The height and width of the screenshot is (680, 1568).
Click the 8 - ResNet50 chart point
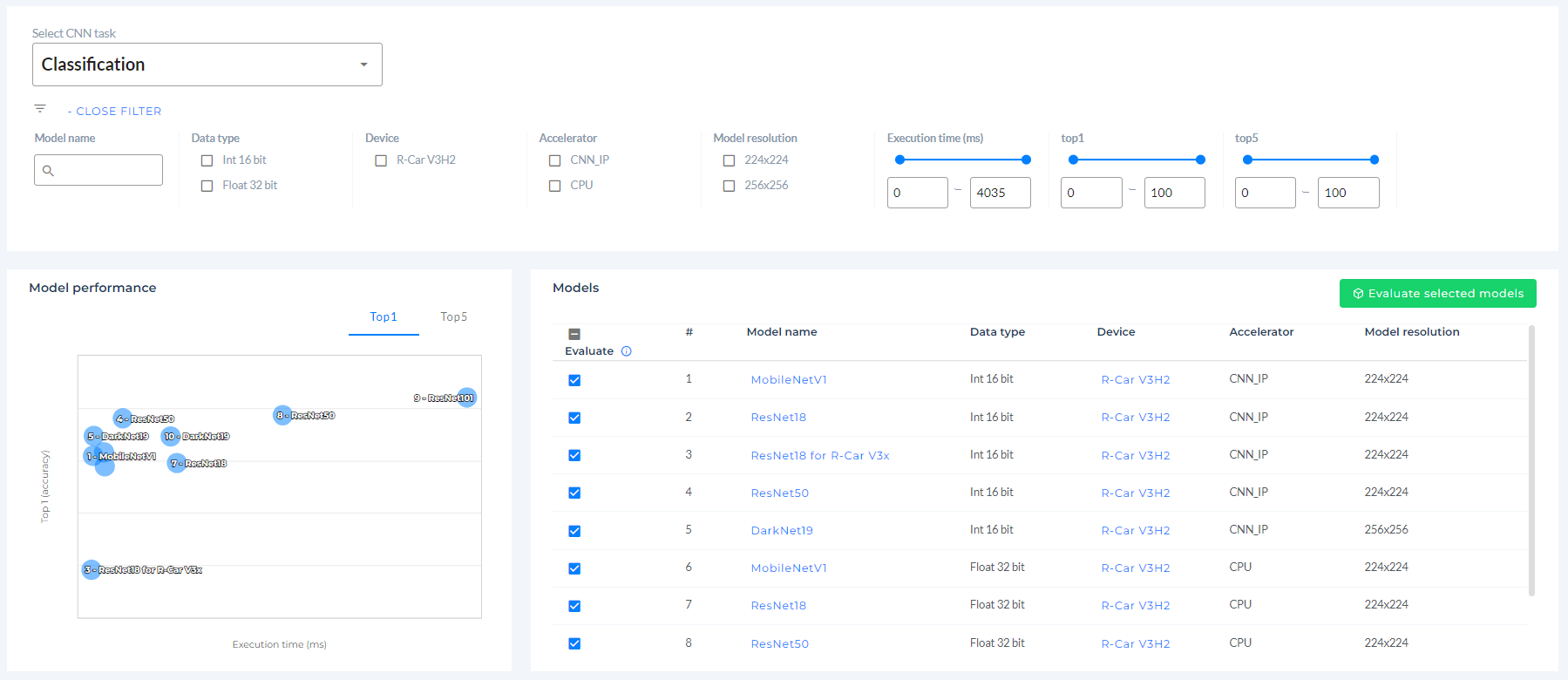(x=282, y=415)
